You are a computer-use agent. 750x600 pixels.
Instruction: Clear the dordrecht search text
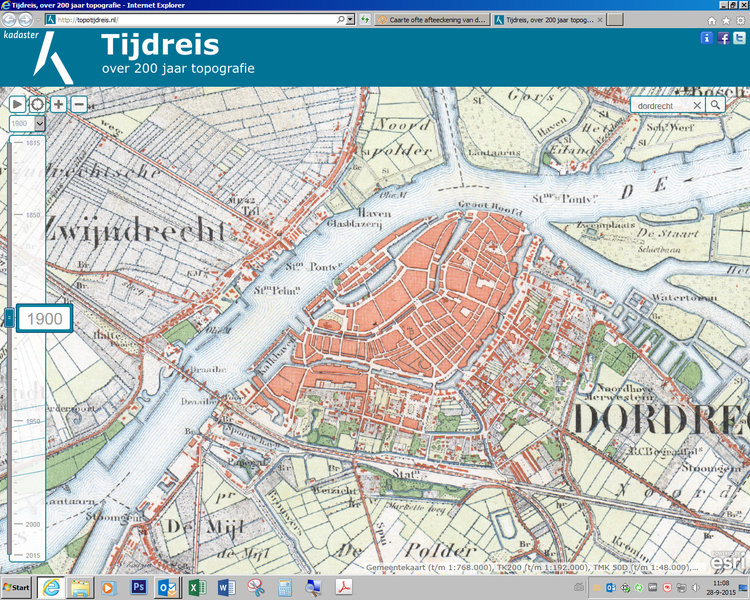tap(697, 106)
